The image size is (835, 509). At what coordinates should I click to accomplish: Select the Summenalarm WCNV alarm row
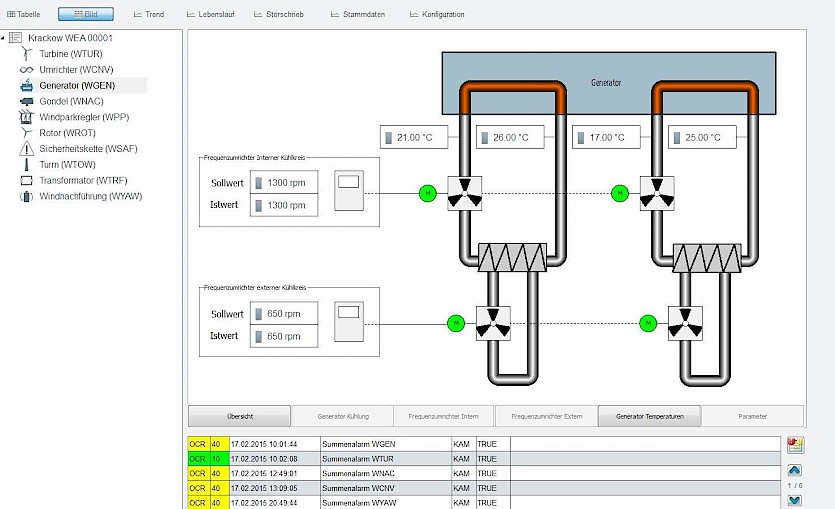[x=484, y=488]
